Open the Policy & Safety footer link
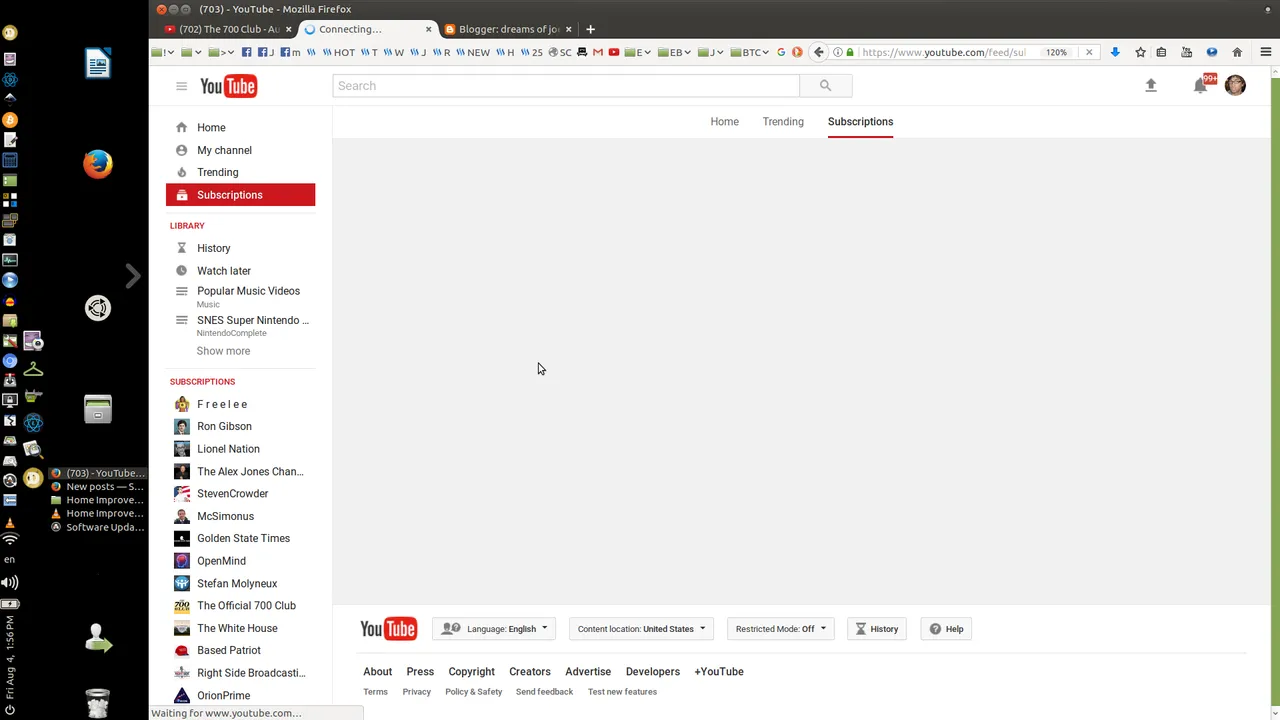Screen dimensions: 1280x720 (x=474, y=692)
